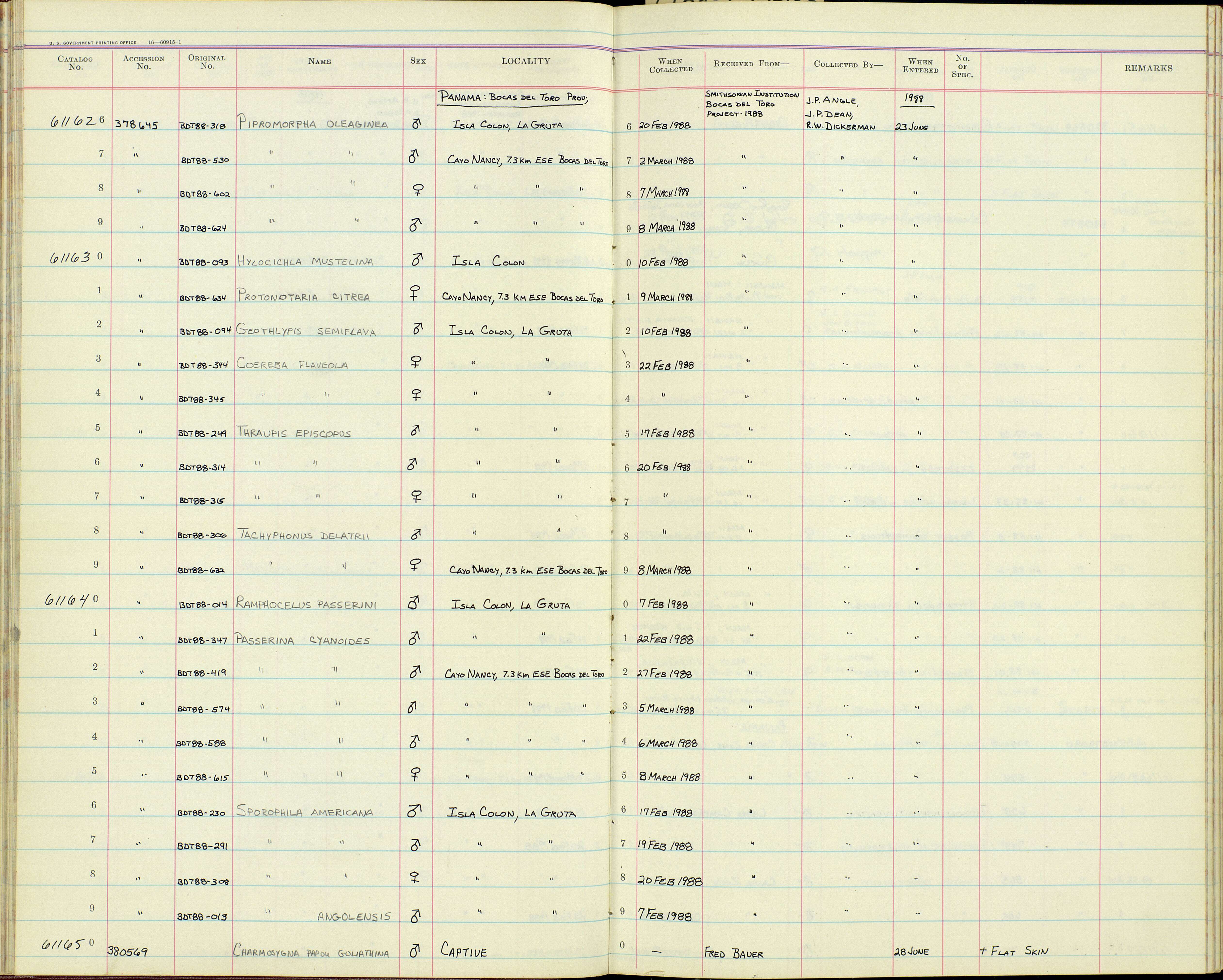This screenshot has width=1223, height=980.
Task: Click original number BDT88-013
Action: tap(202, 917)
